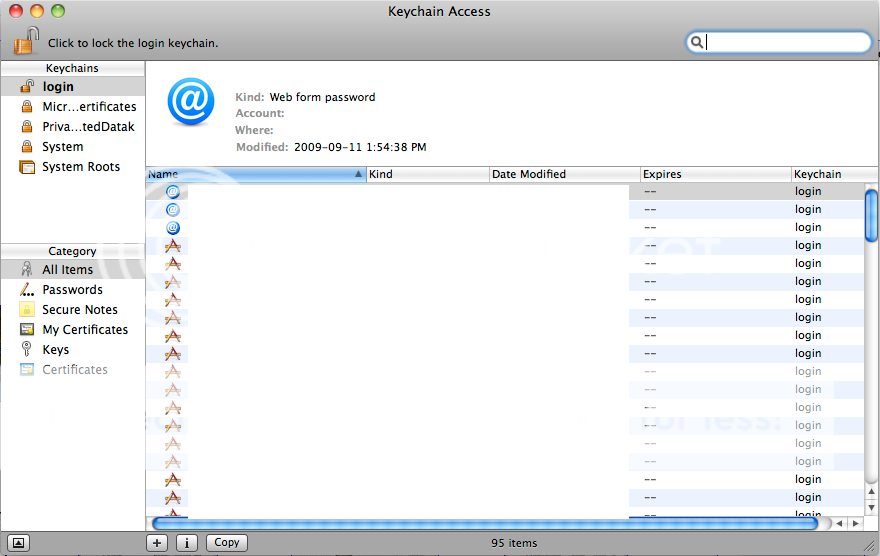Sort list by Name column header

click(250, 174)
